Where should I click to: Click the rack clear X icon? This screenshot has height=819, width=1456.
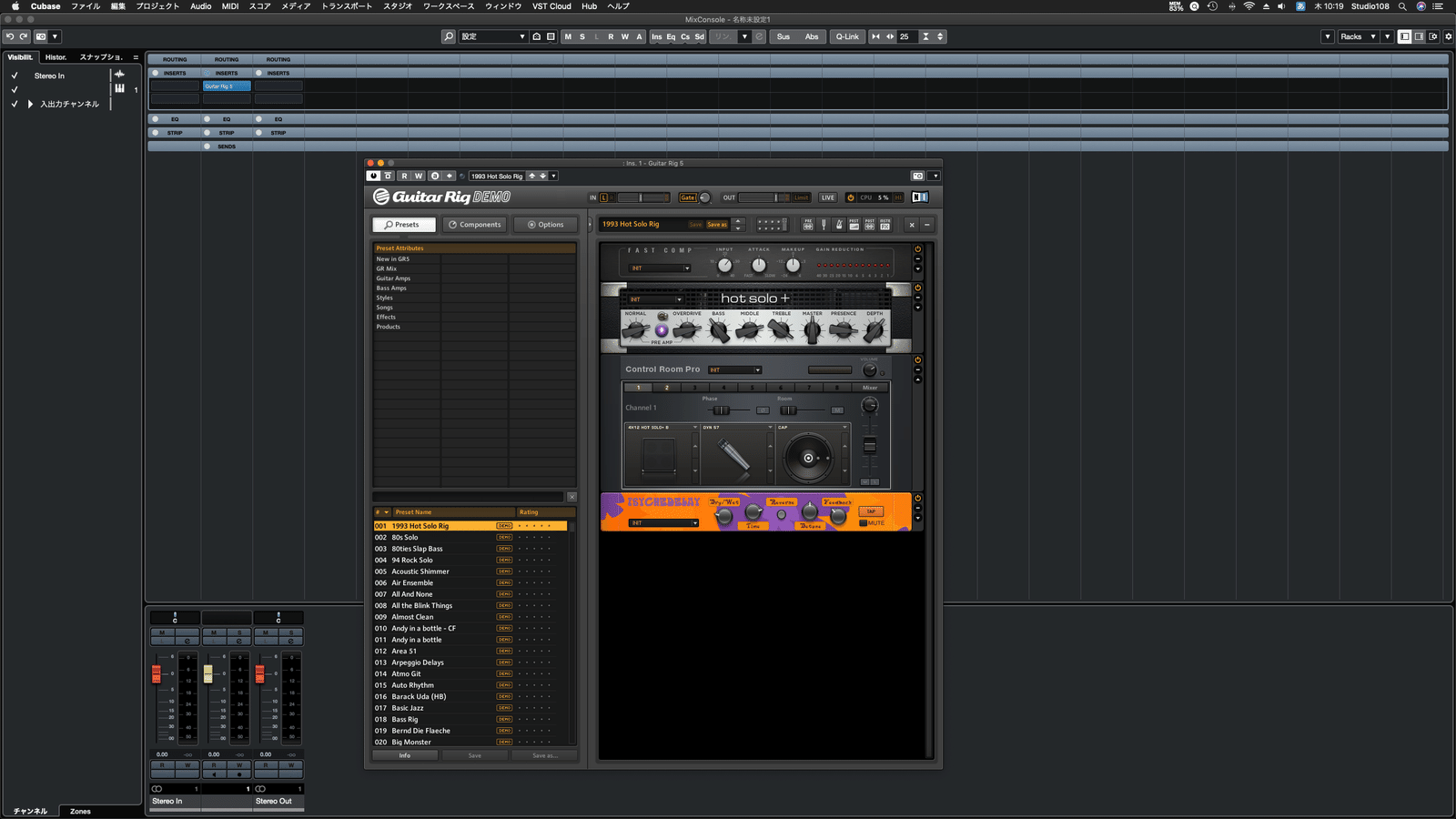pyautogui.click(x=912, y=225)
